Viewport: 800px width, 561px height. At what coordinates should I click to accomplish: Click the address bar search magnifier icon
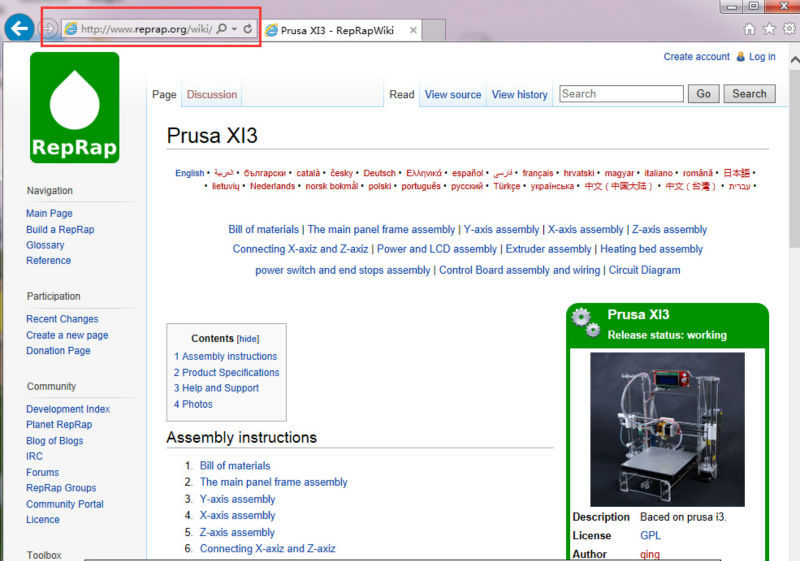[x=222, y=29]
